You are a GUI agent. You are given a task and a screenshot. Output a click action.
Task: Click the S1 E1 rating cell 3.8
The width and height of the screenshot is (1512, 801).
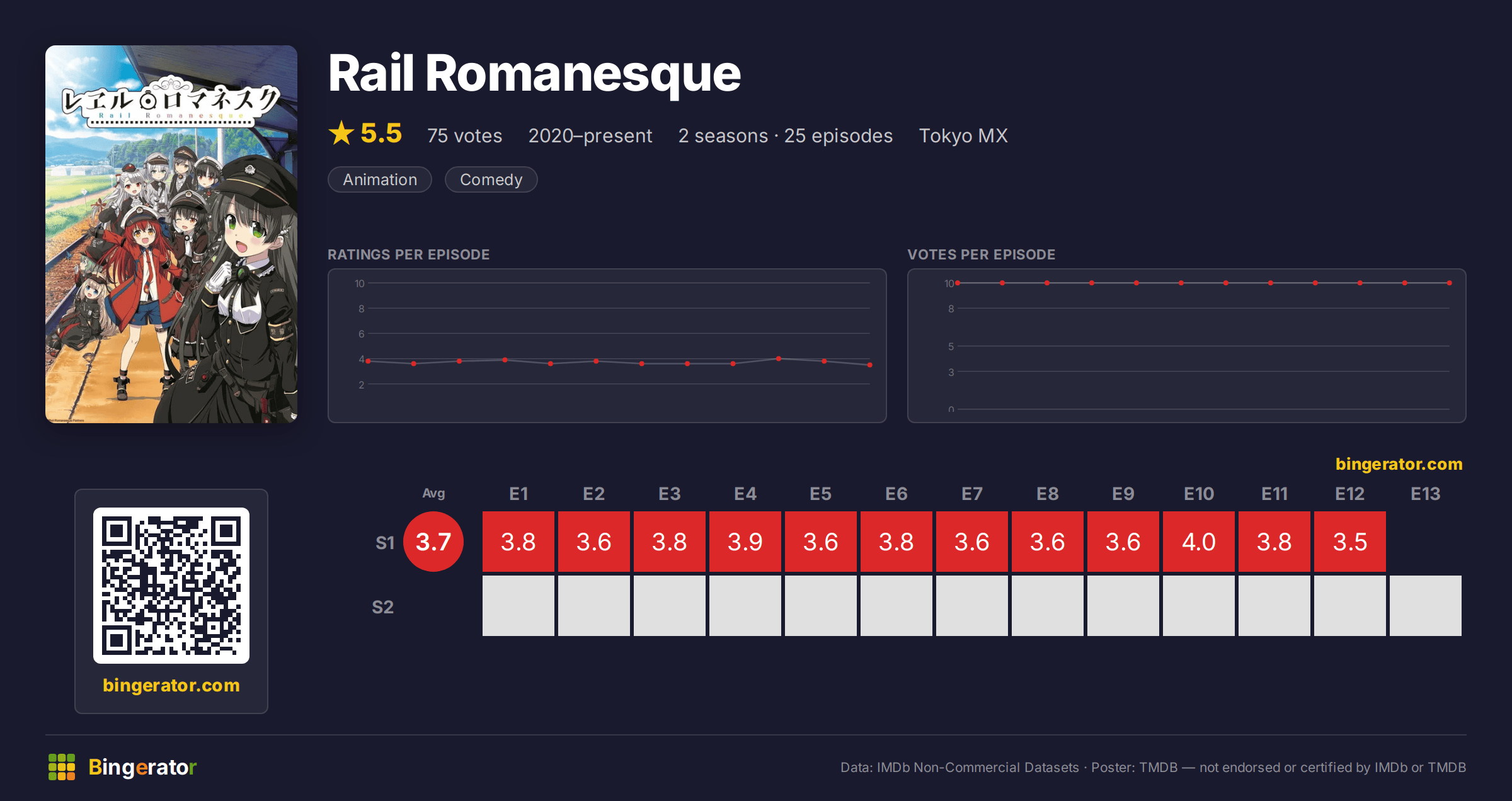pos(518,542)
